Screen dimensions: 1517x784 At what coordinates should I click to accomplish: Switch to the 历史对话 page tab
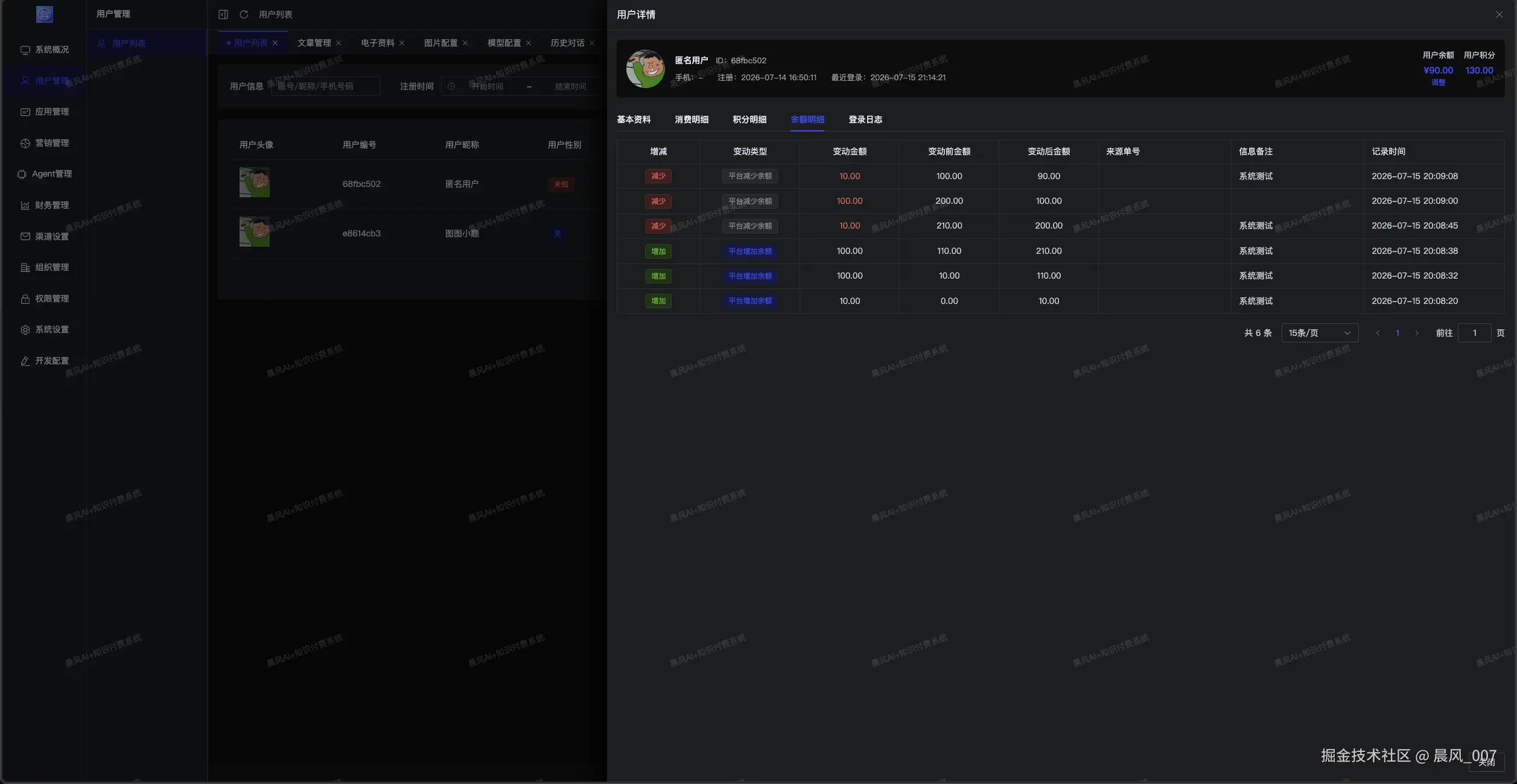click(567, 43)
